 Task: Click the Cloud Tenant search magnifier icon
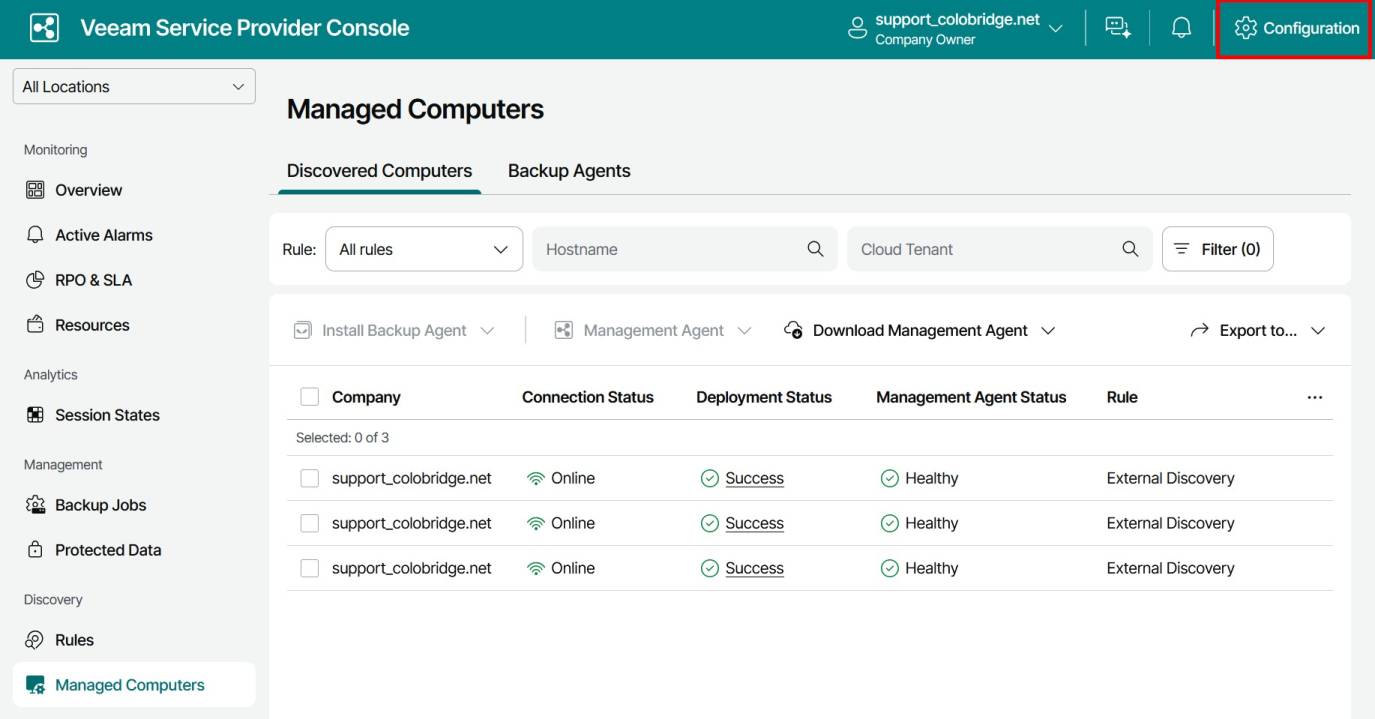pos(1130,249)
